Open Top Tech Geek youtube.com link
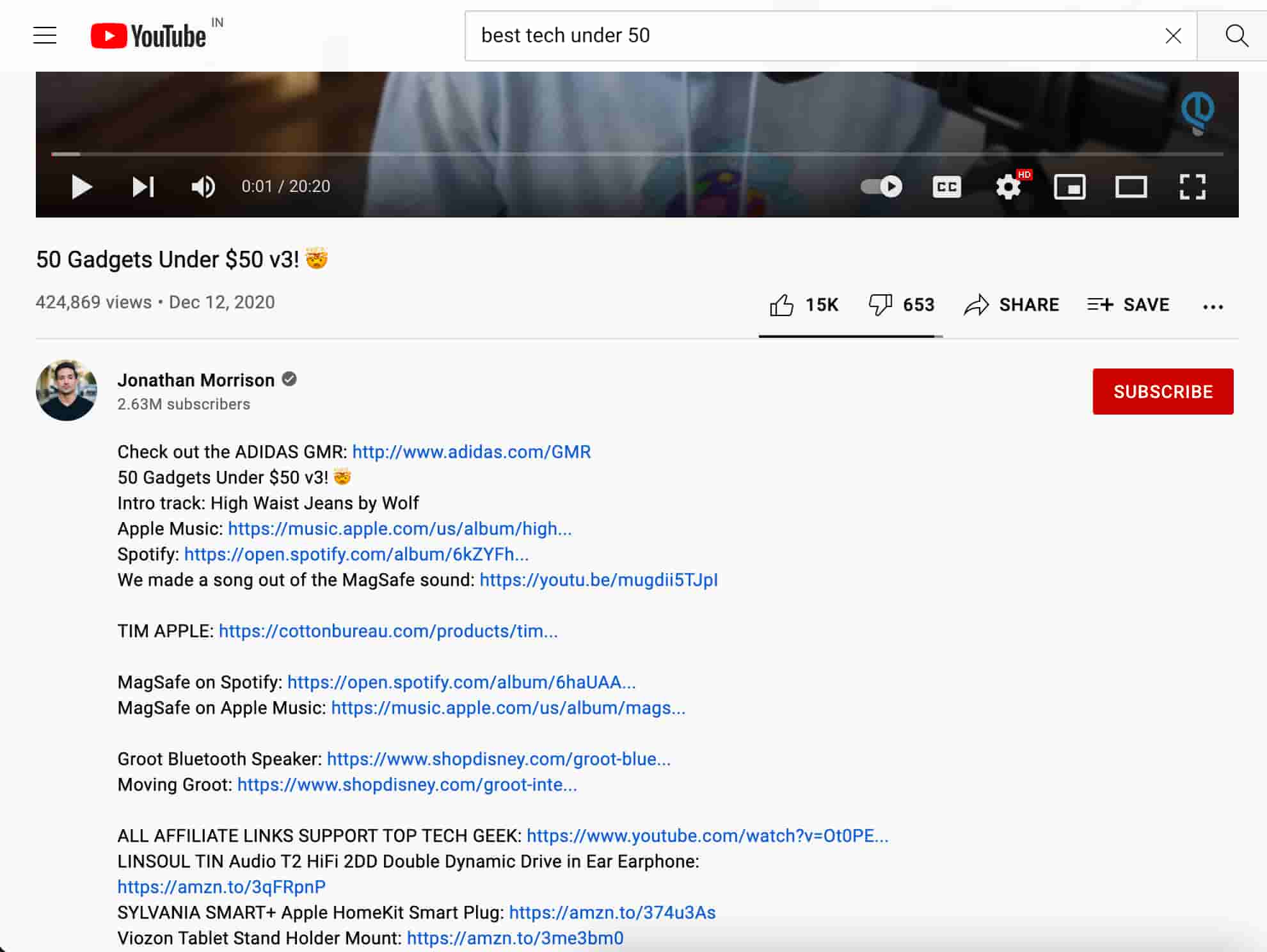Image resolution: width=1267 pixels, height=952 pixels. tap(708, 836)
